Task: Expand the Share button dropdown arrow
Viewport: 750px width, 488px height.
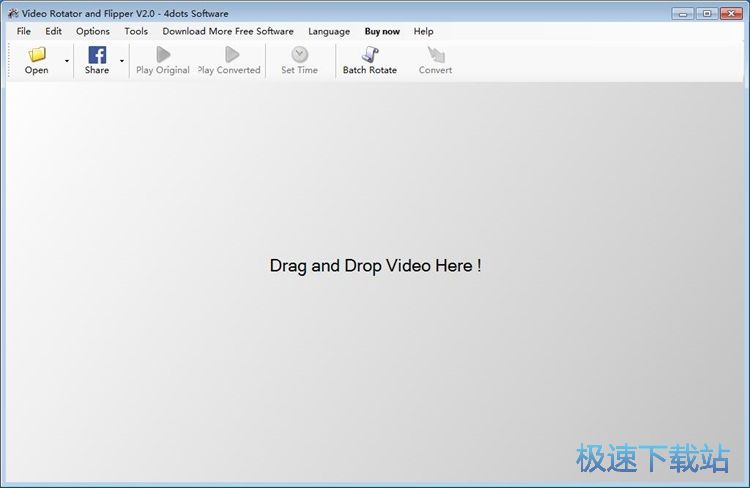Action: tap(122, 61)
